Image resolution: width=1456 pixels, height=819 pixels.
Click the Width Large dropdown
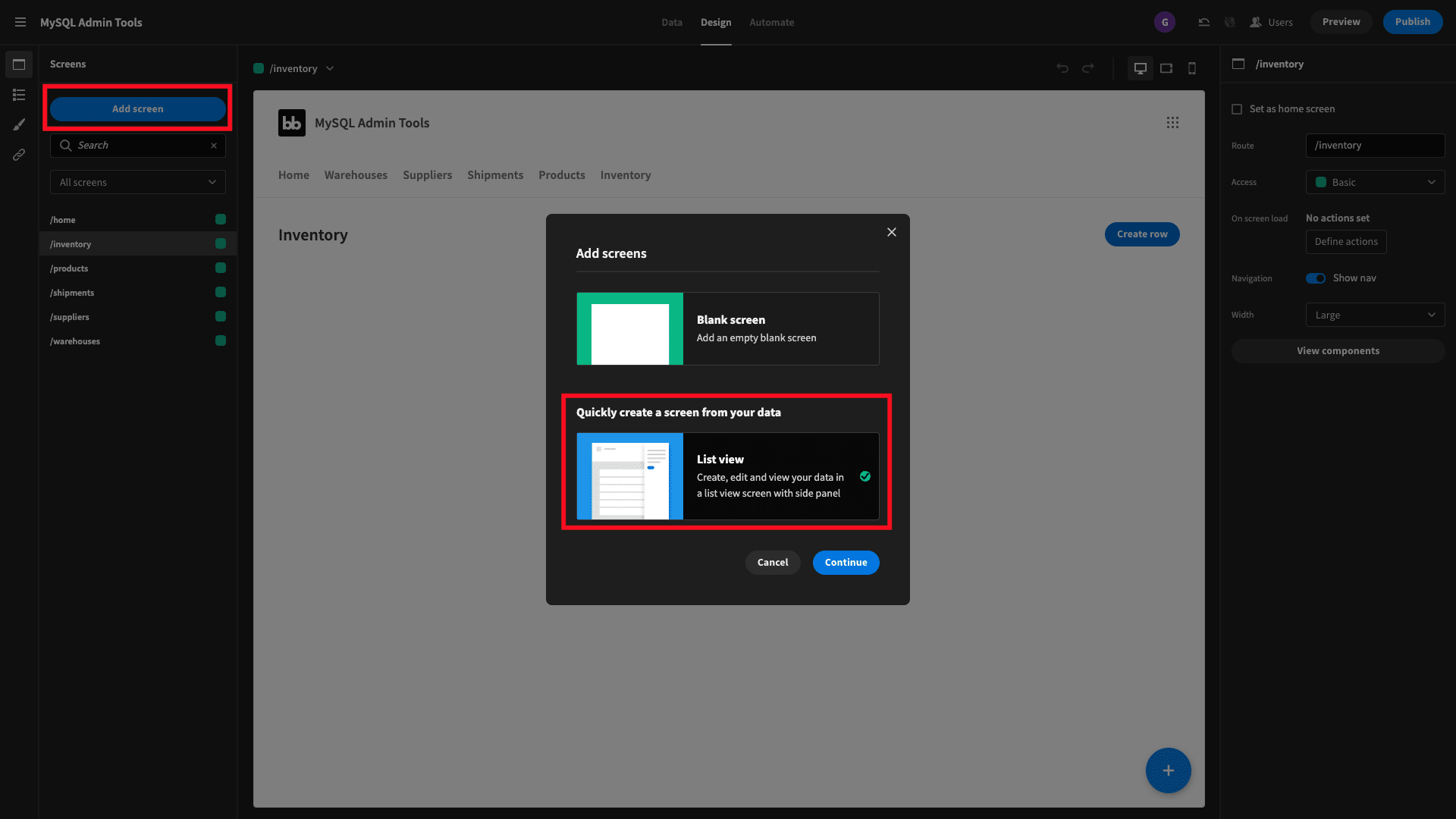coord(1375,314)
